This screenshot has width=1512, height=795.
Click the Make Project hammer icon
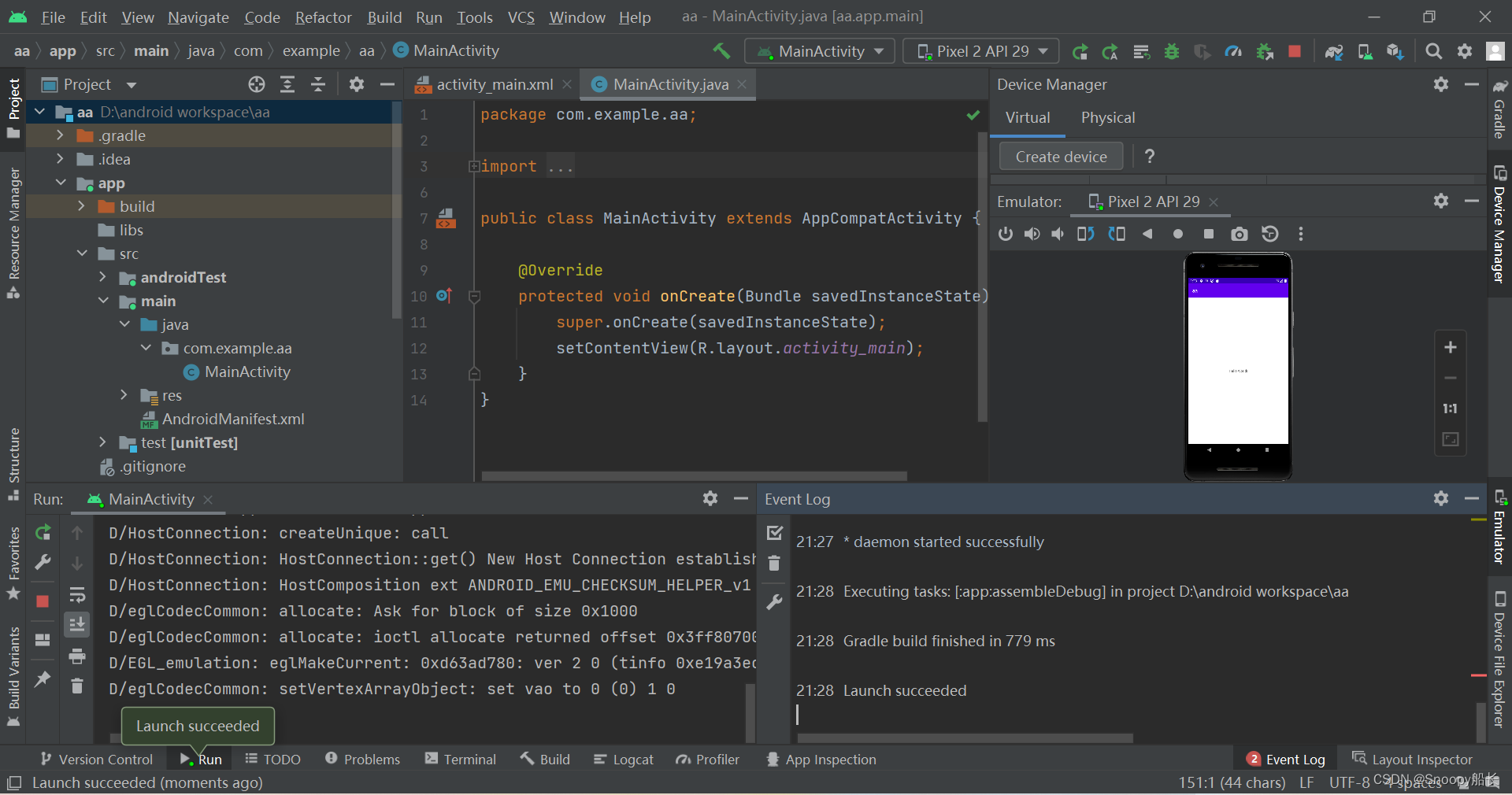click(721, 51)
